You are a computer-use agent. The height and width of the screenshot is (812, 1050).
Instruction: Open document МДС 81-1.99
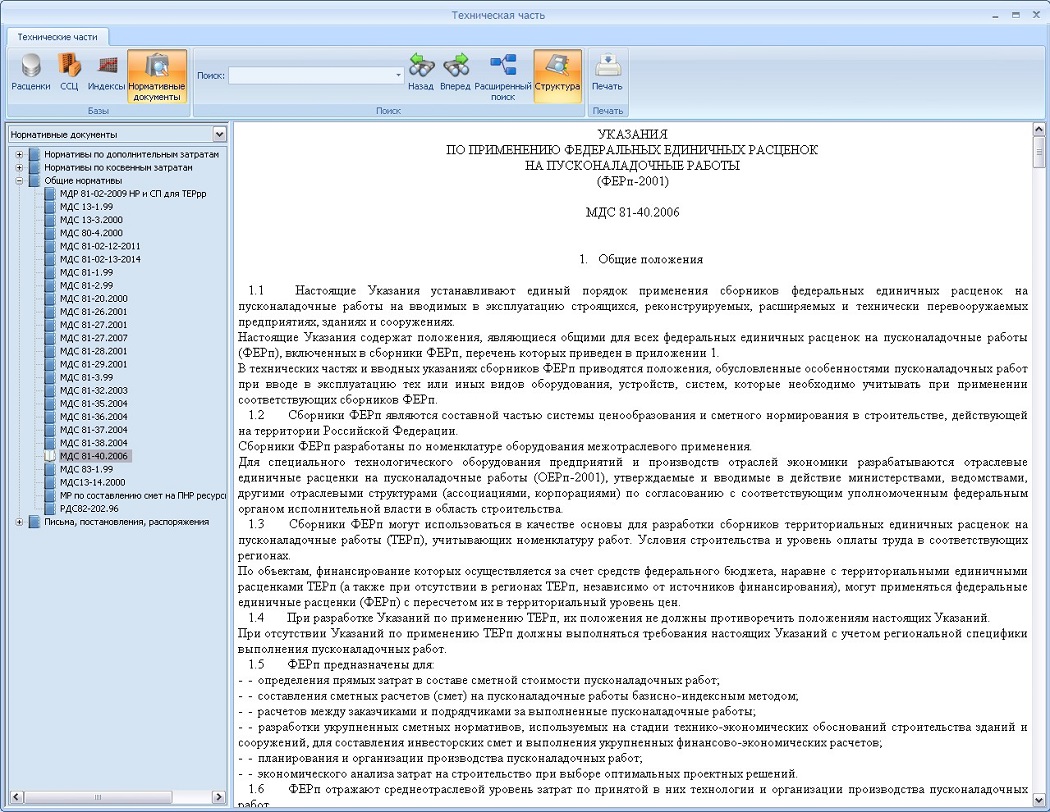(x=86, y=272)
